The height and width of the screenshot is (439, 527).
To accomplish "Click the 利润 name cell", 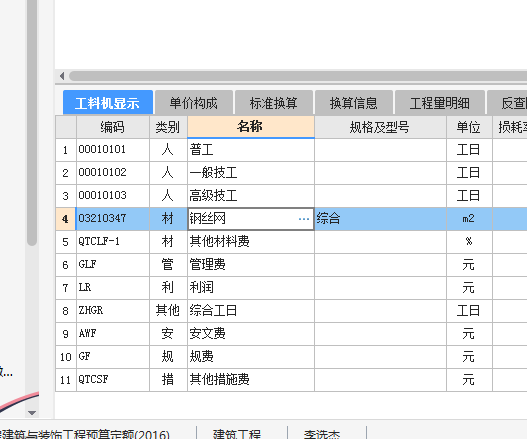I will 251,288.
